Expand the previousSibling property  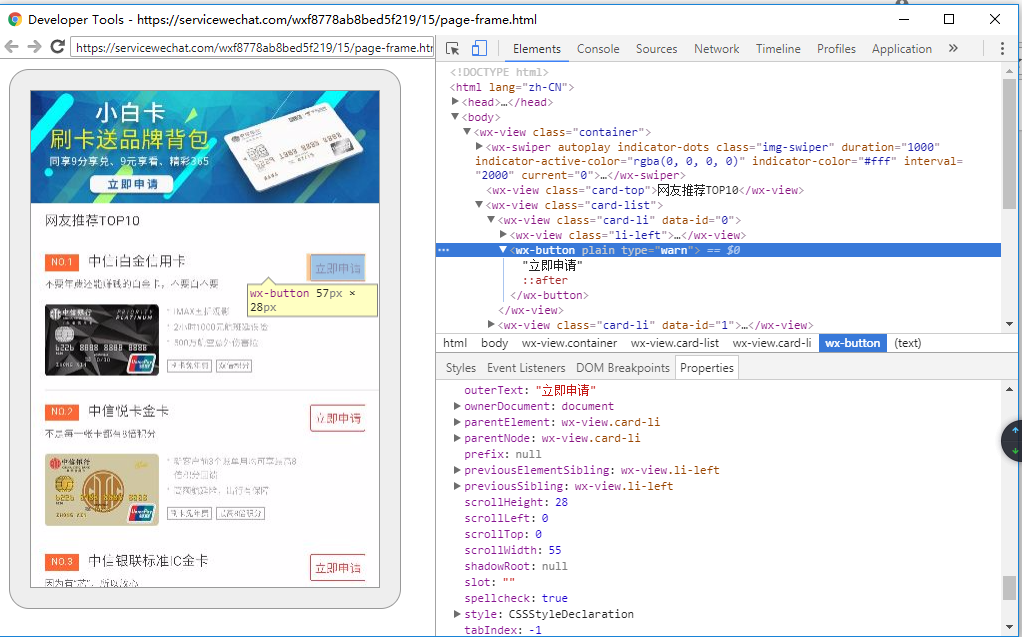(458, 486)
